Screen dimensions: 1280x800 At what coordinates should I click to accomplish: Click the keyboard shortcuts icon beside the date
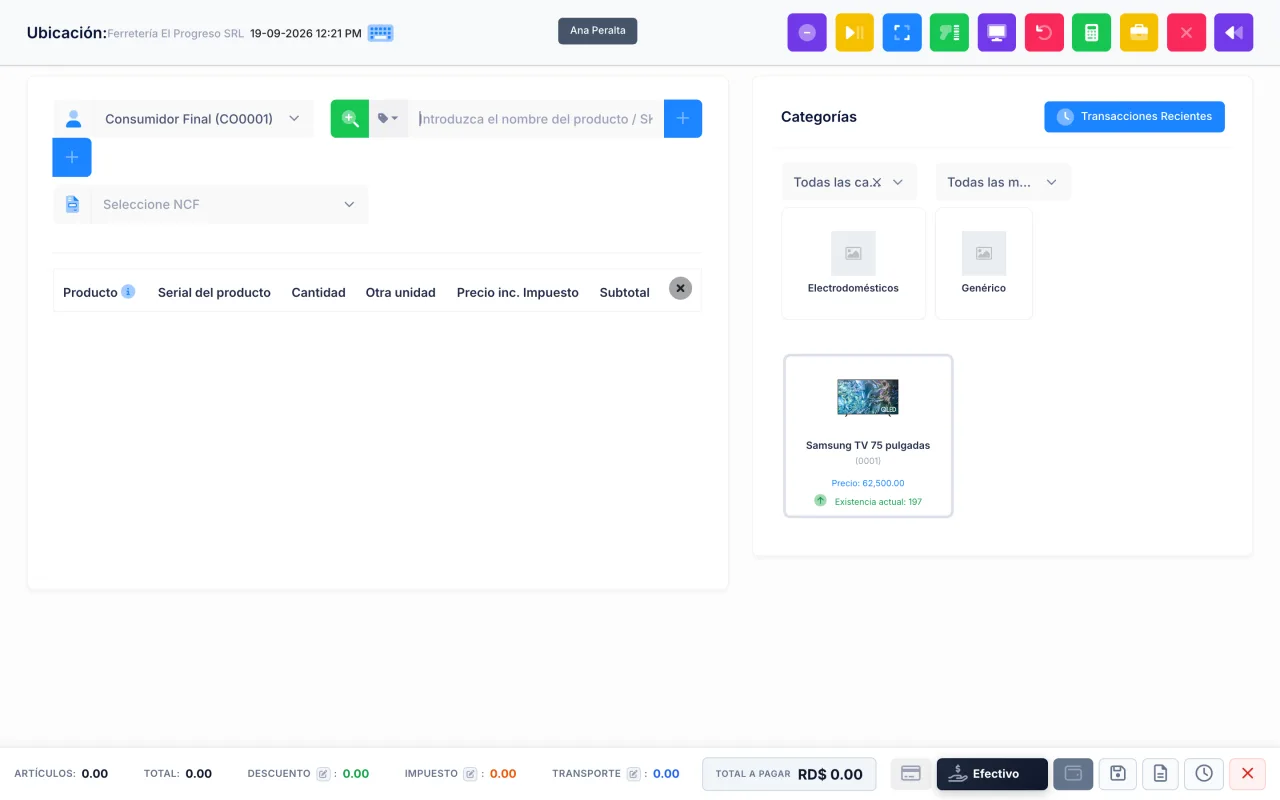[380, 33]
